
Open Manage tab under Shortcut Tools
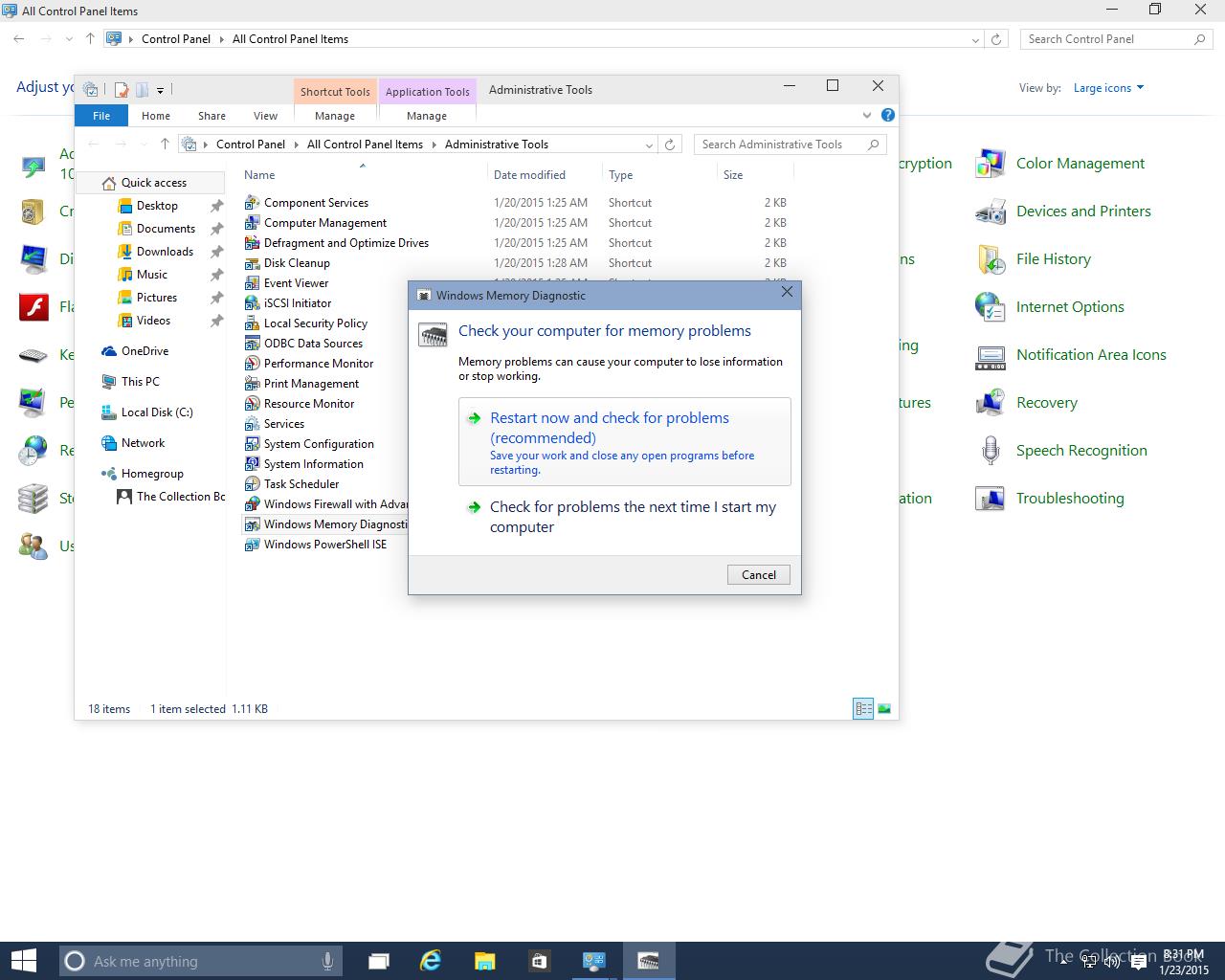[x=335, y=116]
